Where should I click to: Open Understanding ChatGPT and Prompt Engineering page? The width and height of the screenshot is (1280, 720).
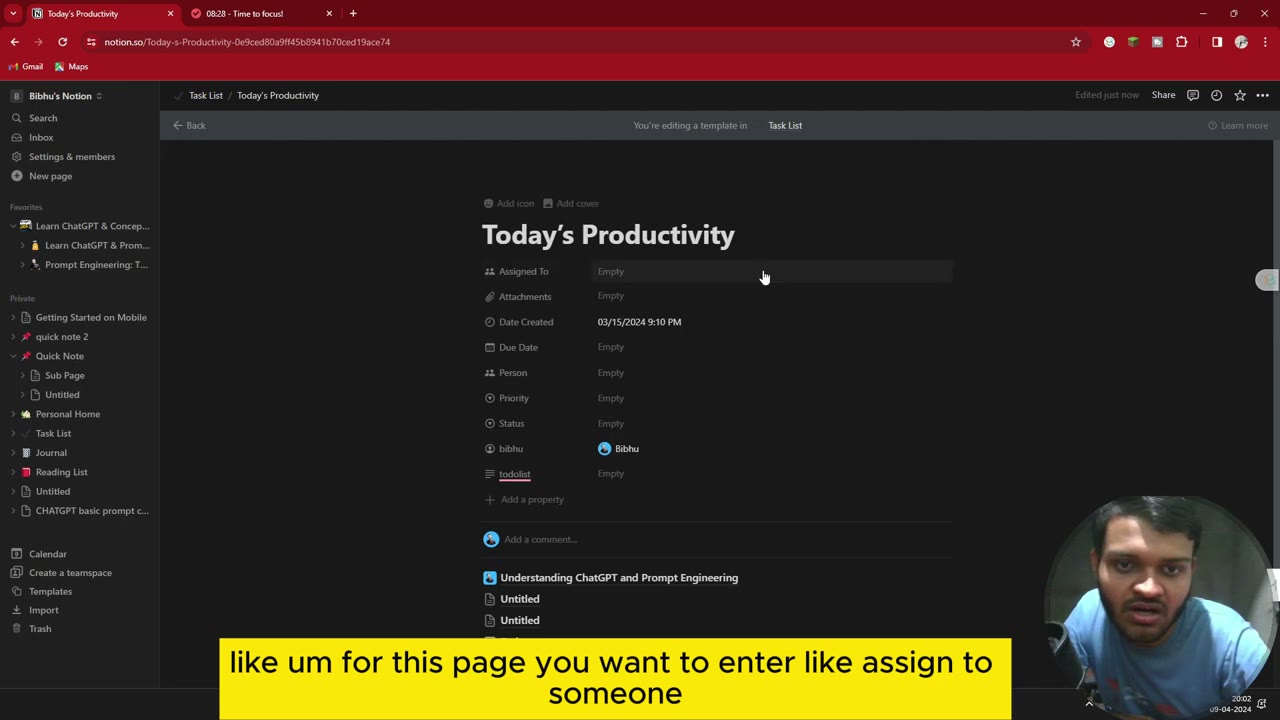tap(619, 578)
